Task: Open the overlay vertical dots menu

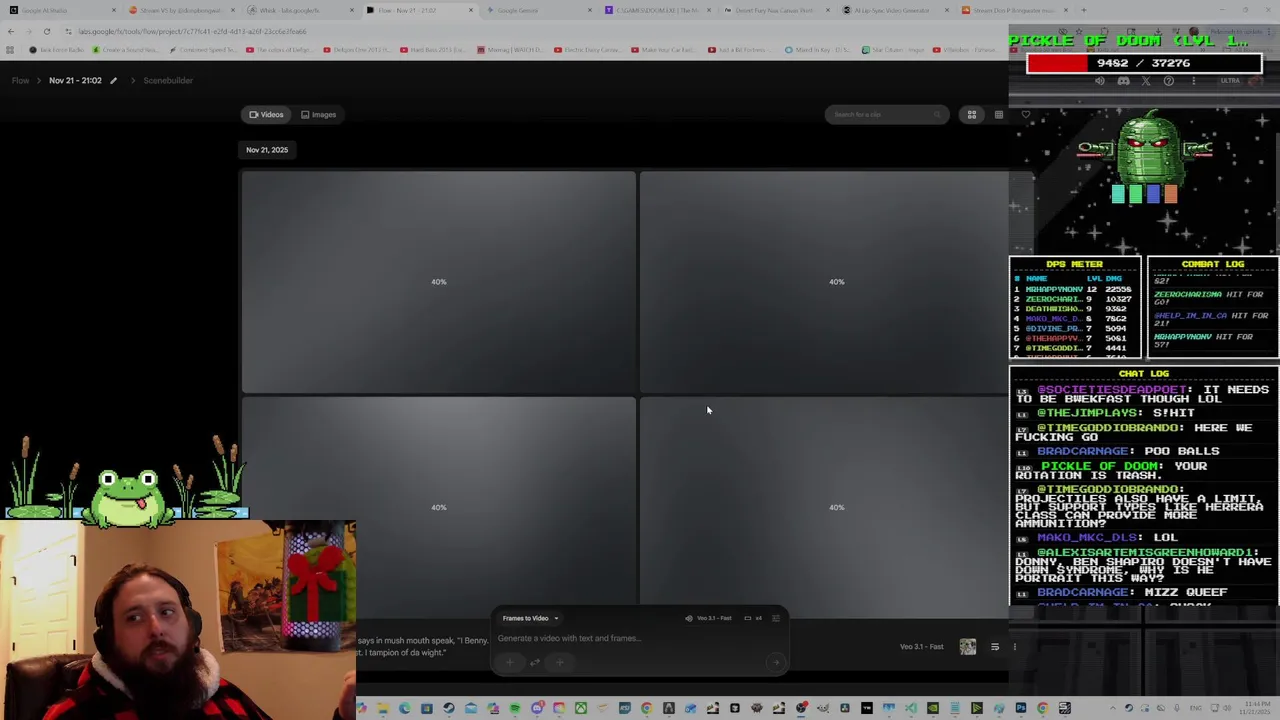Action: pyautogui.click(x=1192, y=81)
